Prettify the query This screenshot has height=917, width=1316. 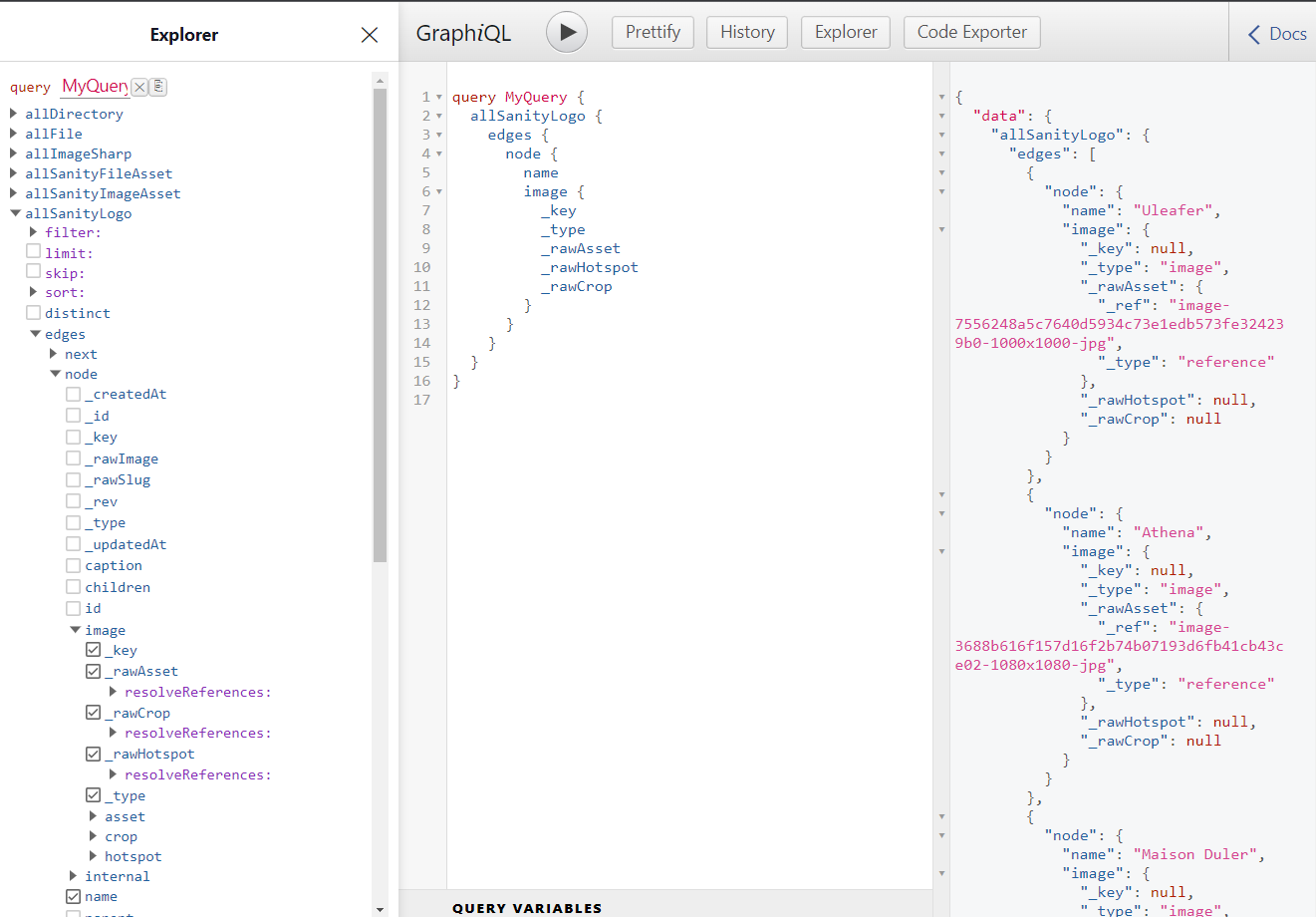[x=652, y=31]
